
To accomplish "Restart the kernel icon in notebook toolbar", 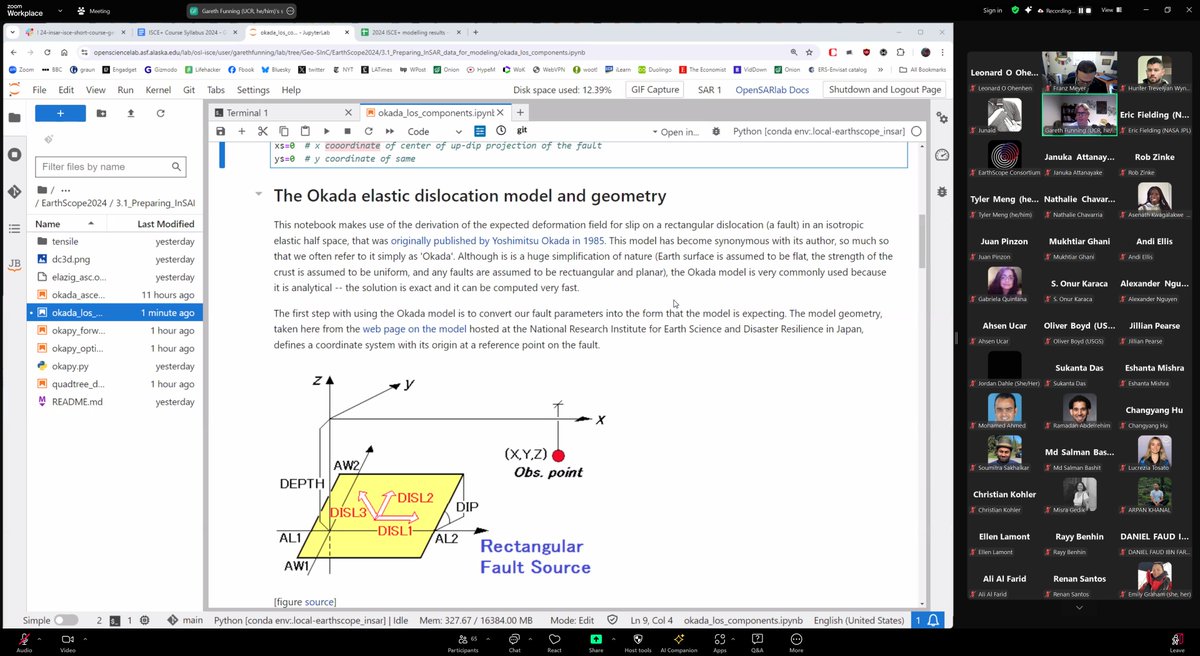I will (x=368, y=131).
